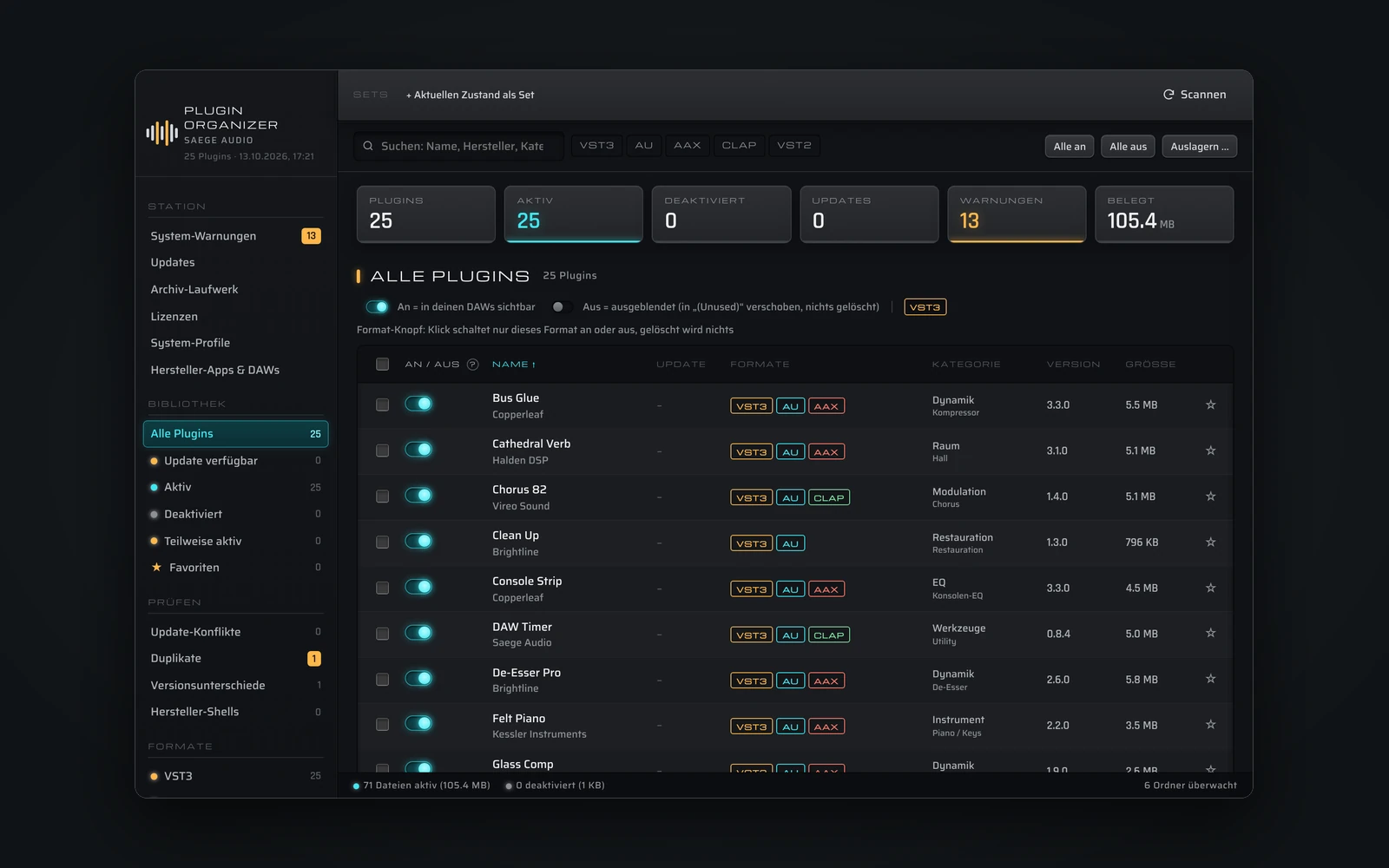
Task: Click the Alle aus button
Action: tap(1128, 147)
